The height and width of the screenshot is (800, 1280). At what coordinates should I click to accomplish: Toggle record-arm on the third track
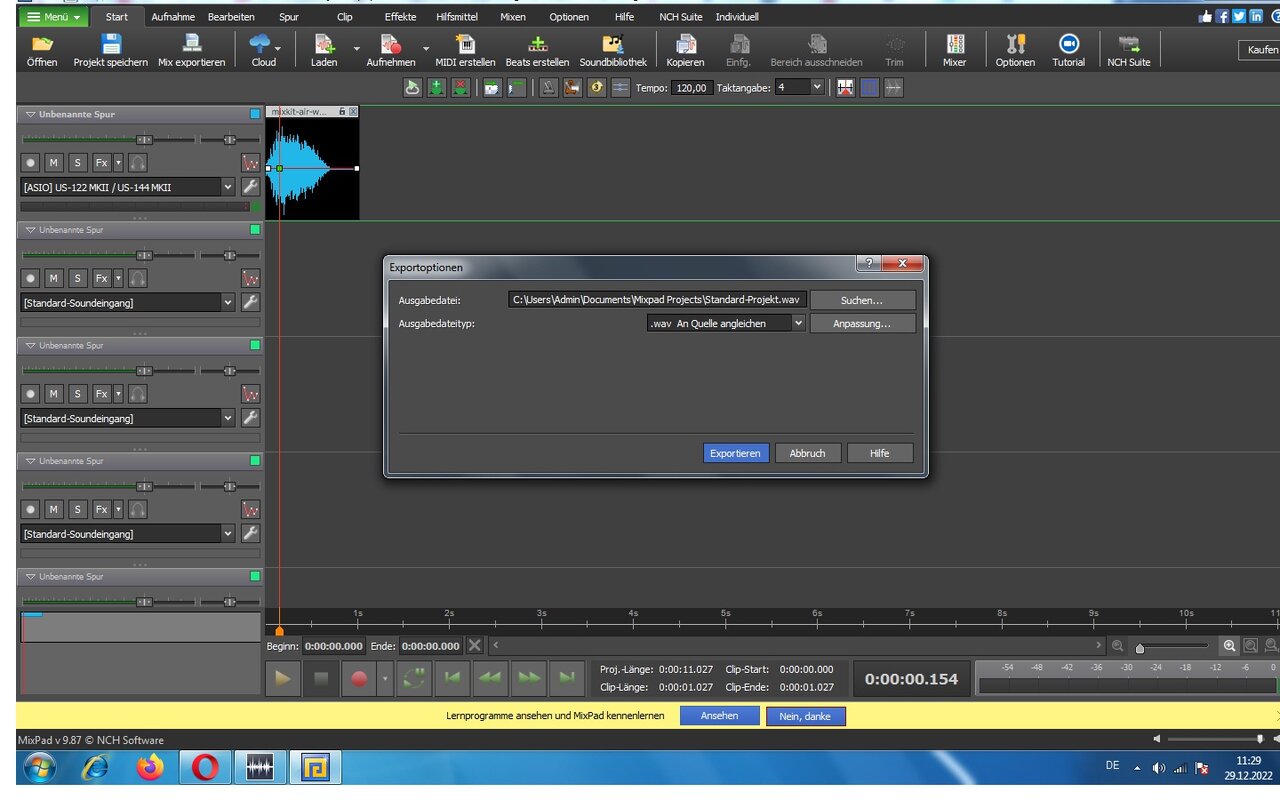pos(30,394)
